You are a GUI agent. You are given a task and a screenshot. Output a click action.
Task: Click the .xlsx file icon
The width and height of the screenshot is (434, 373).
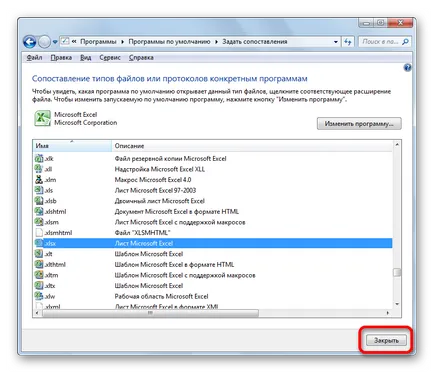[39, 243]
